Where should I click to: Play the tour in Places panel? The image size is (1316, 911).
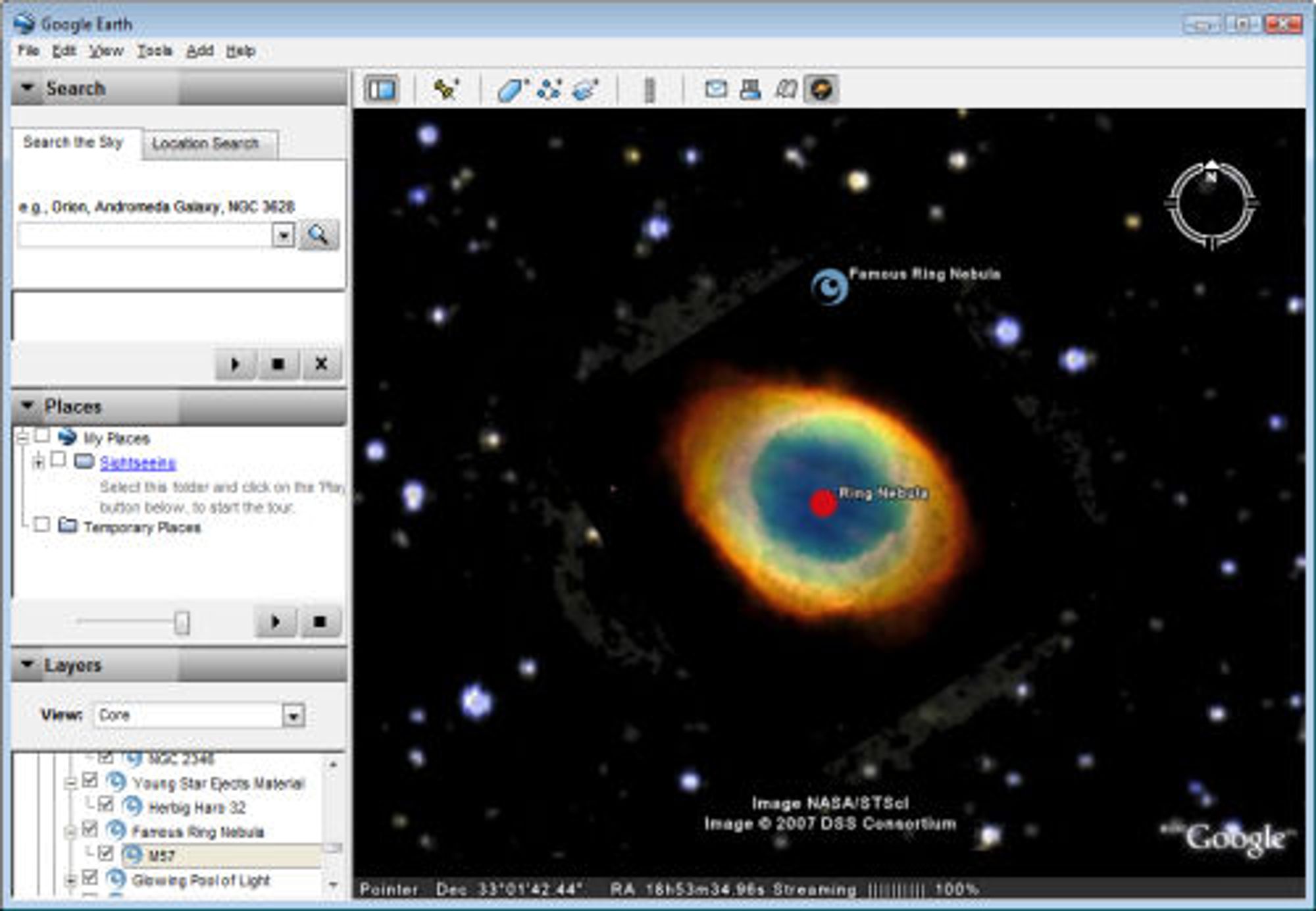(x=276, y=621)
